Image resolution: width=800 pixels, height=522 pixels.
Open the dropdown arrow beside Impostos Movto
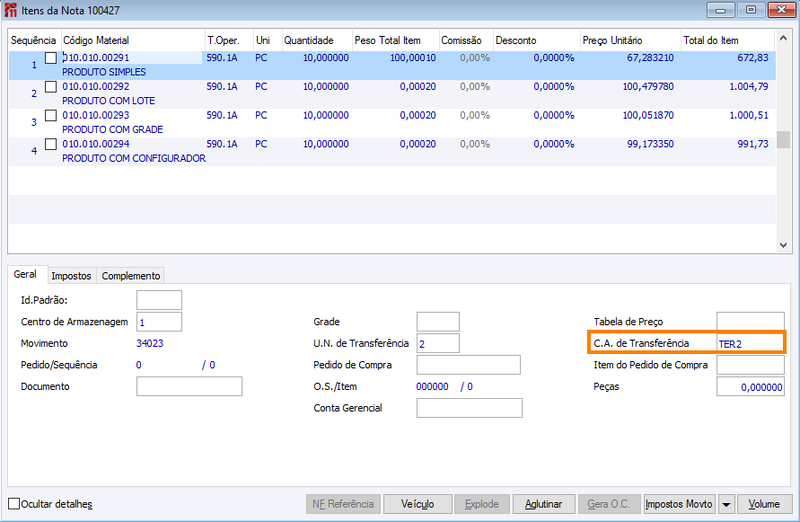coord(726,504)
